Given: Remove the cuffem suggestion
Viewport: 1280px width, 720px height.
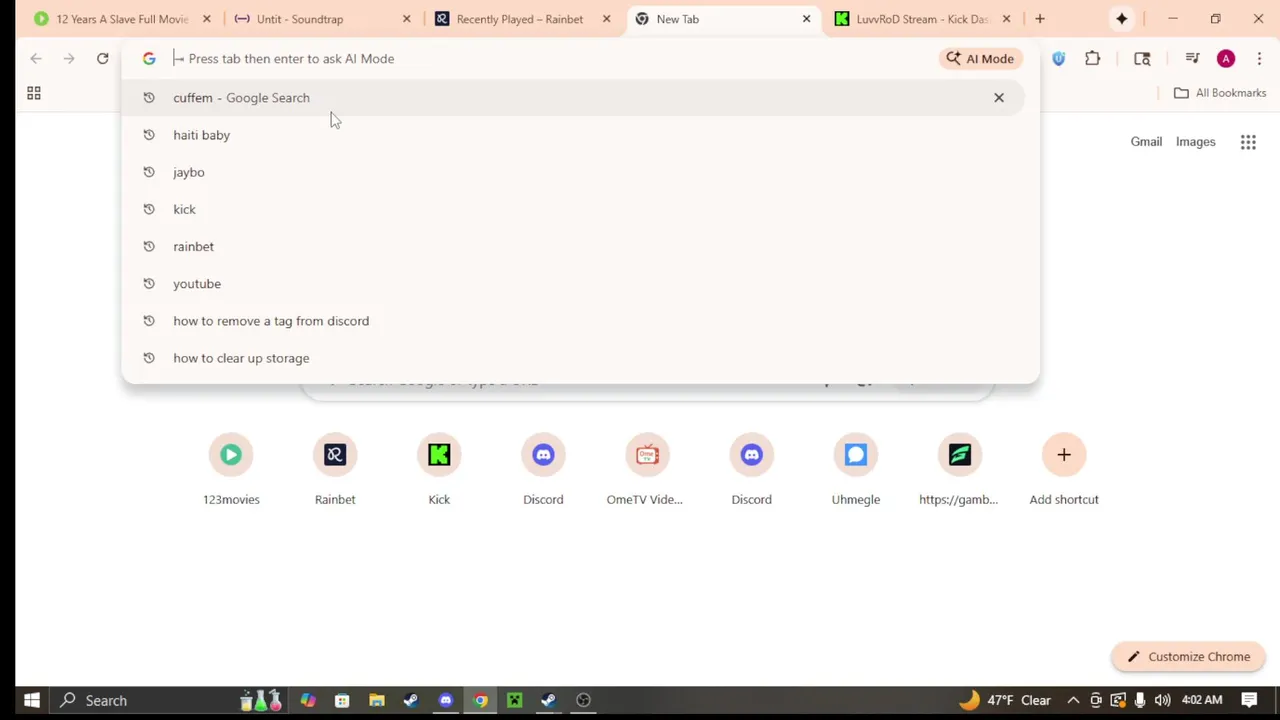Looking at the screenshot, I should click(x=998, y=97).
